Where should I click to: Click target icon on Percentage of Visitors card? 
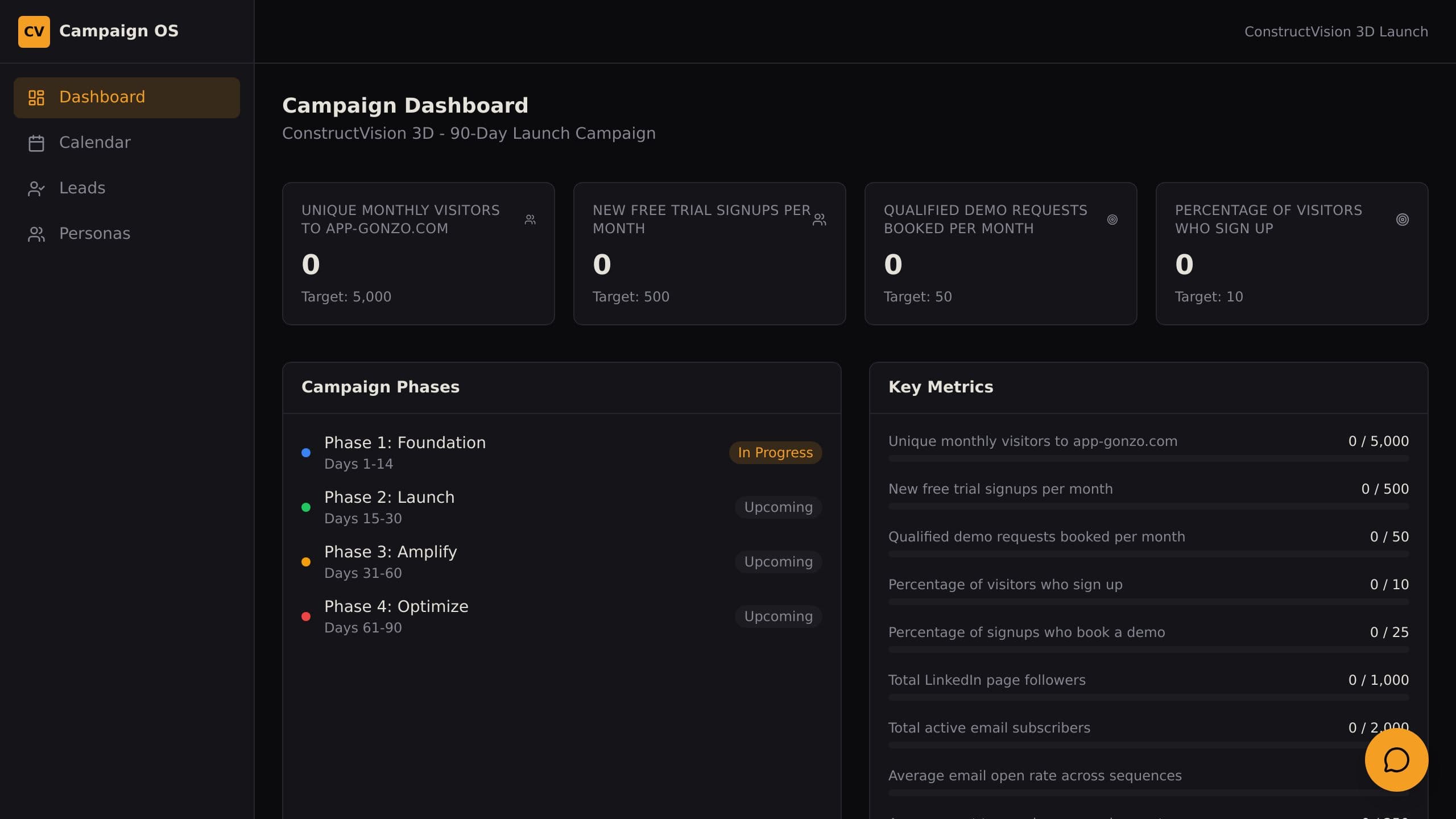1403,220
